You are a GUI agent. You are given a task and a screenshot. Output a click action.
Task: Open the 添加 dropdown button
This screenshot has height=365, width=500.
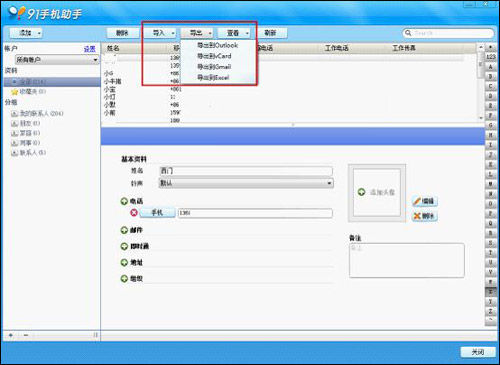[26, 33]
